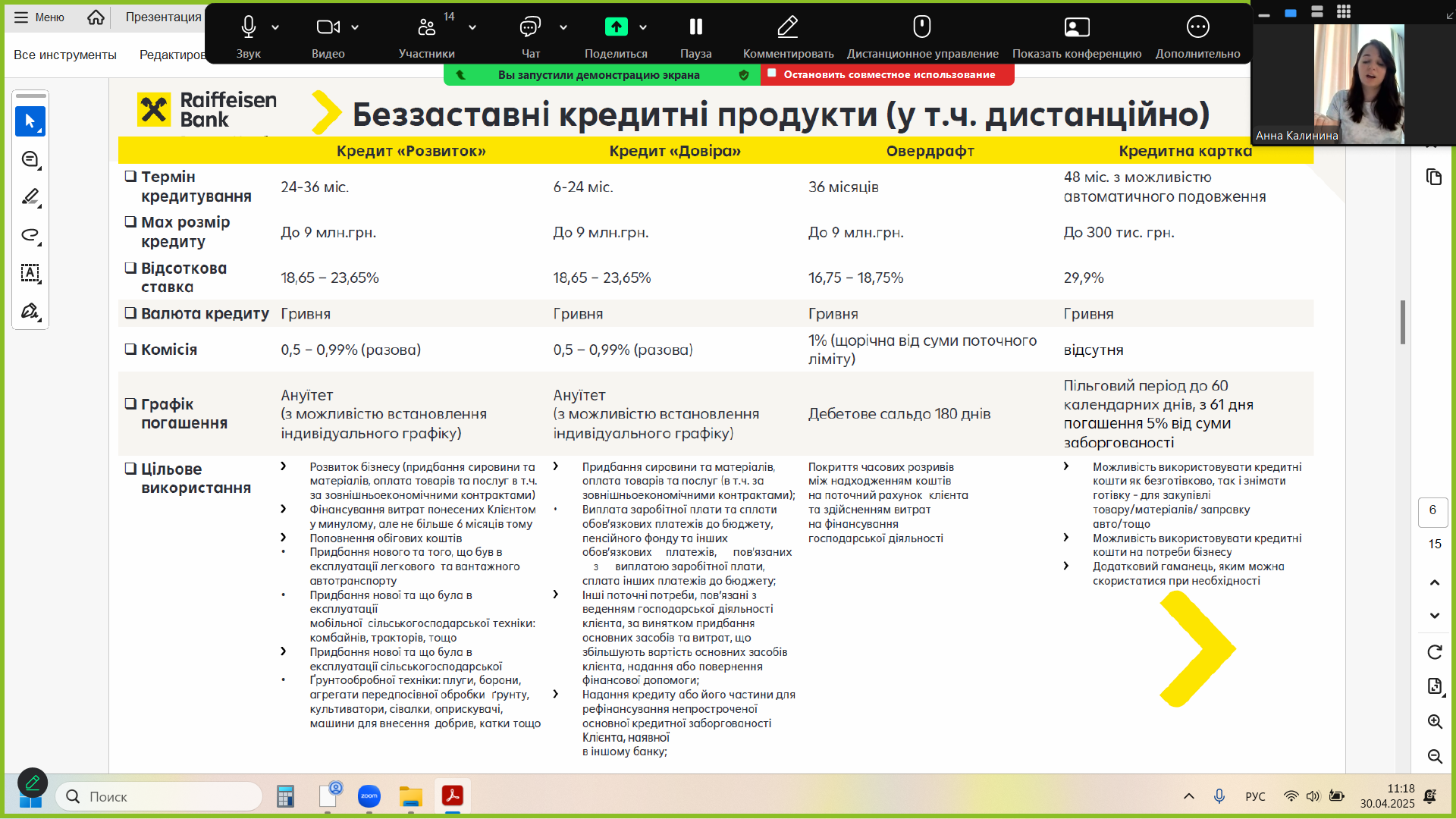This screenshot has height=819, width=1456.
Task: Click microphone tray icon
Action: click(1219, 796)
